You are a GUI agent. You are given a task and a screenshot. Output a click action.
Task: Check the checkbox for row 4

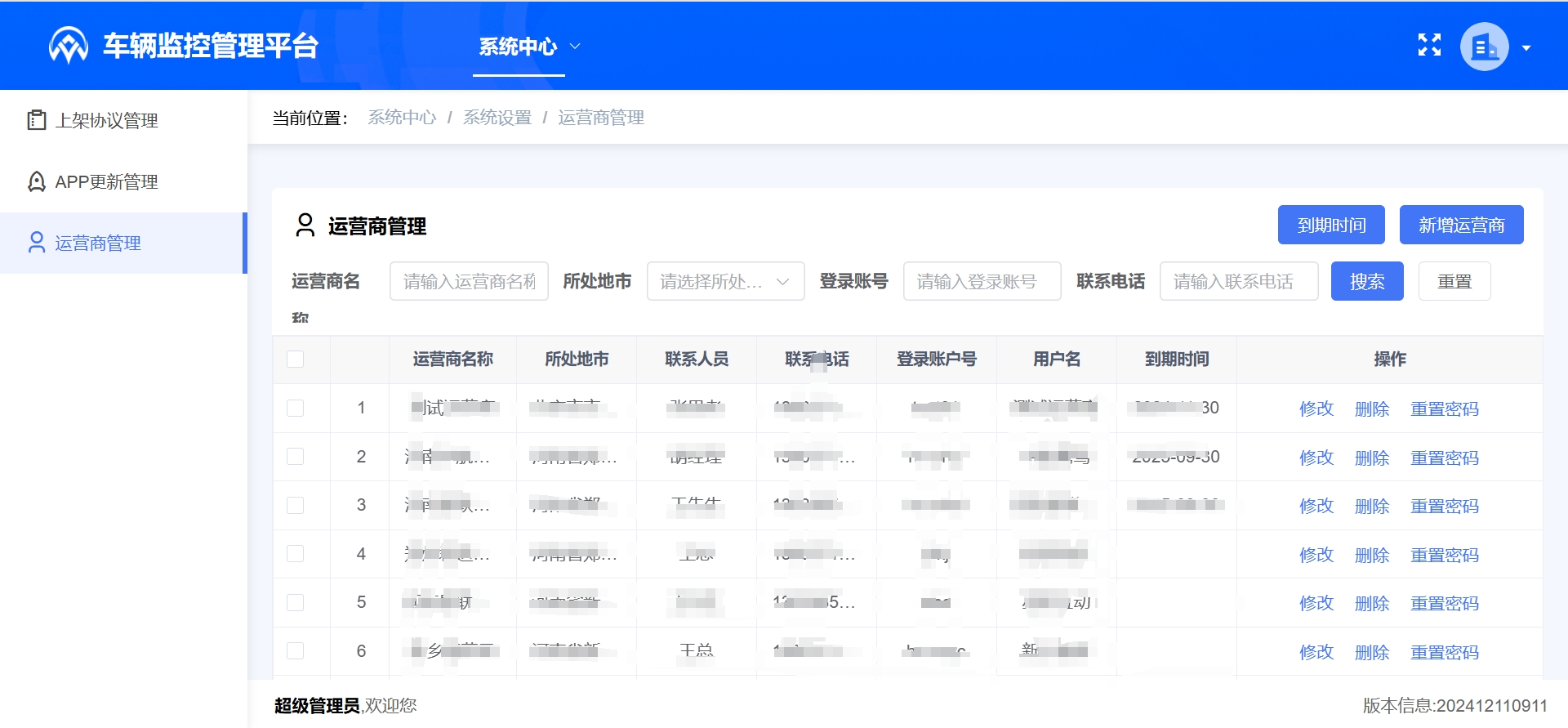coord(296,554)
